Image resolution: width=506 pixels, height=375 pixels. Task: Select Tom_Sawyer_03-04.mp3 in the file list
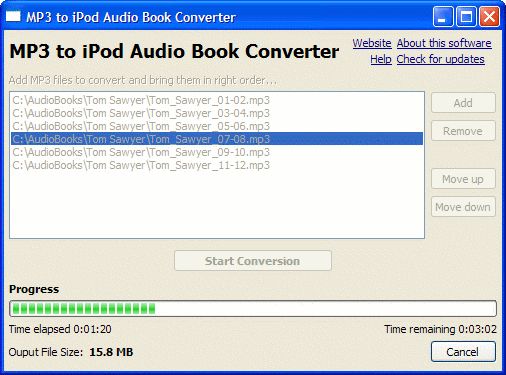tap(217, 113)
